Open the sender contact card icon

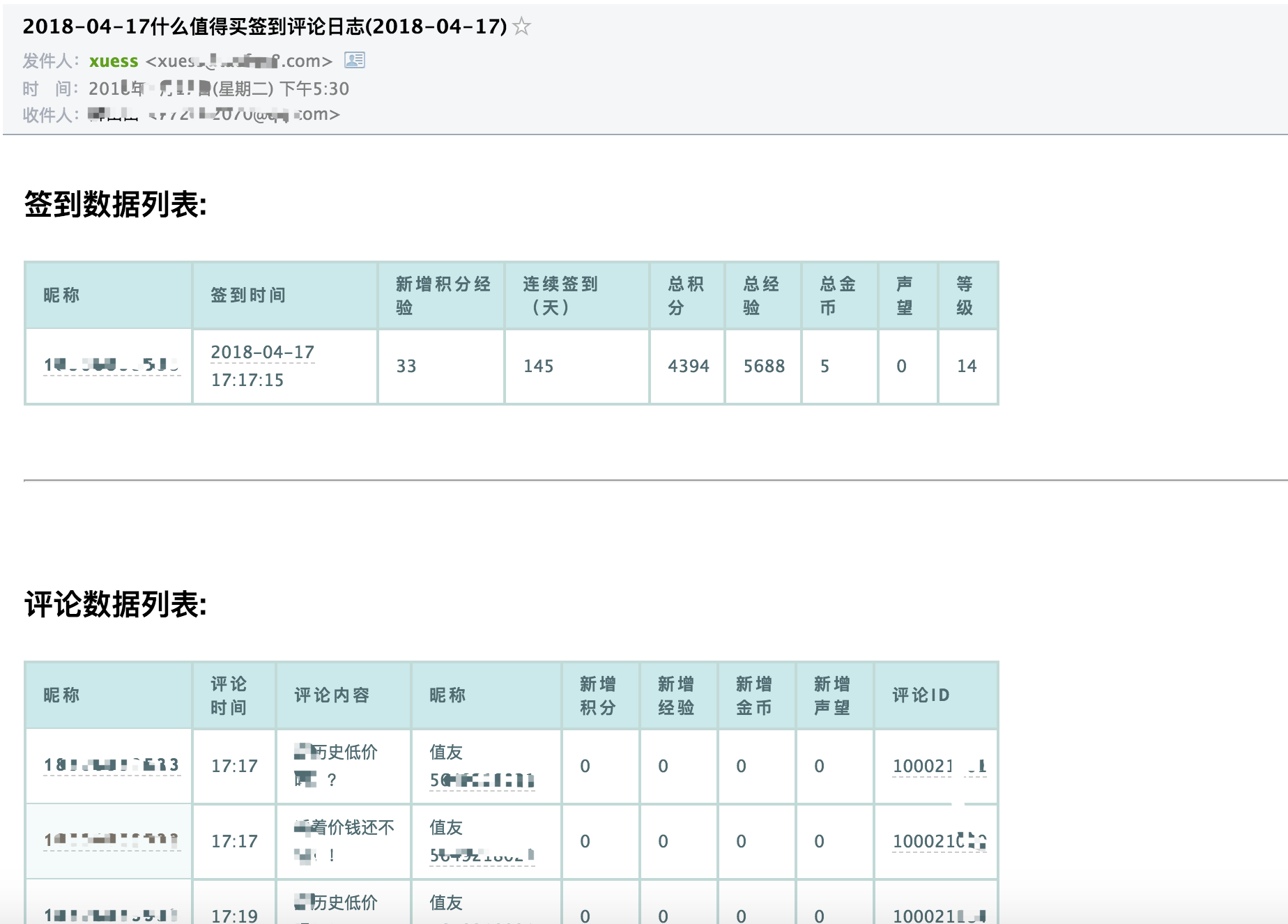click(355, 61)
